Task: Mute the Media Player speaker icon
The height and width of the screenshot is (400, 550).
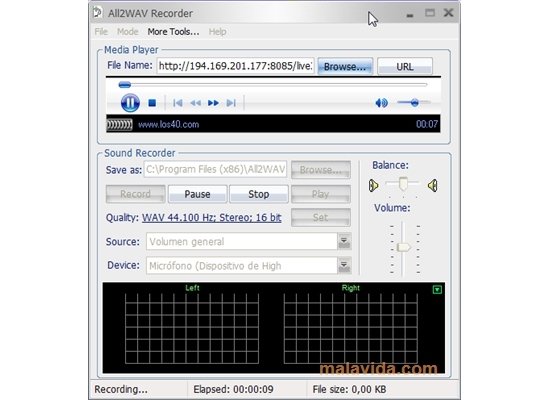Action: [381, 103]
